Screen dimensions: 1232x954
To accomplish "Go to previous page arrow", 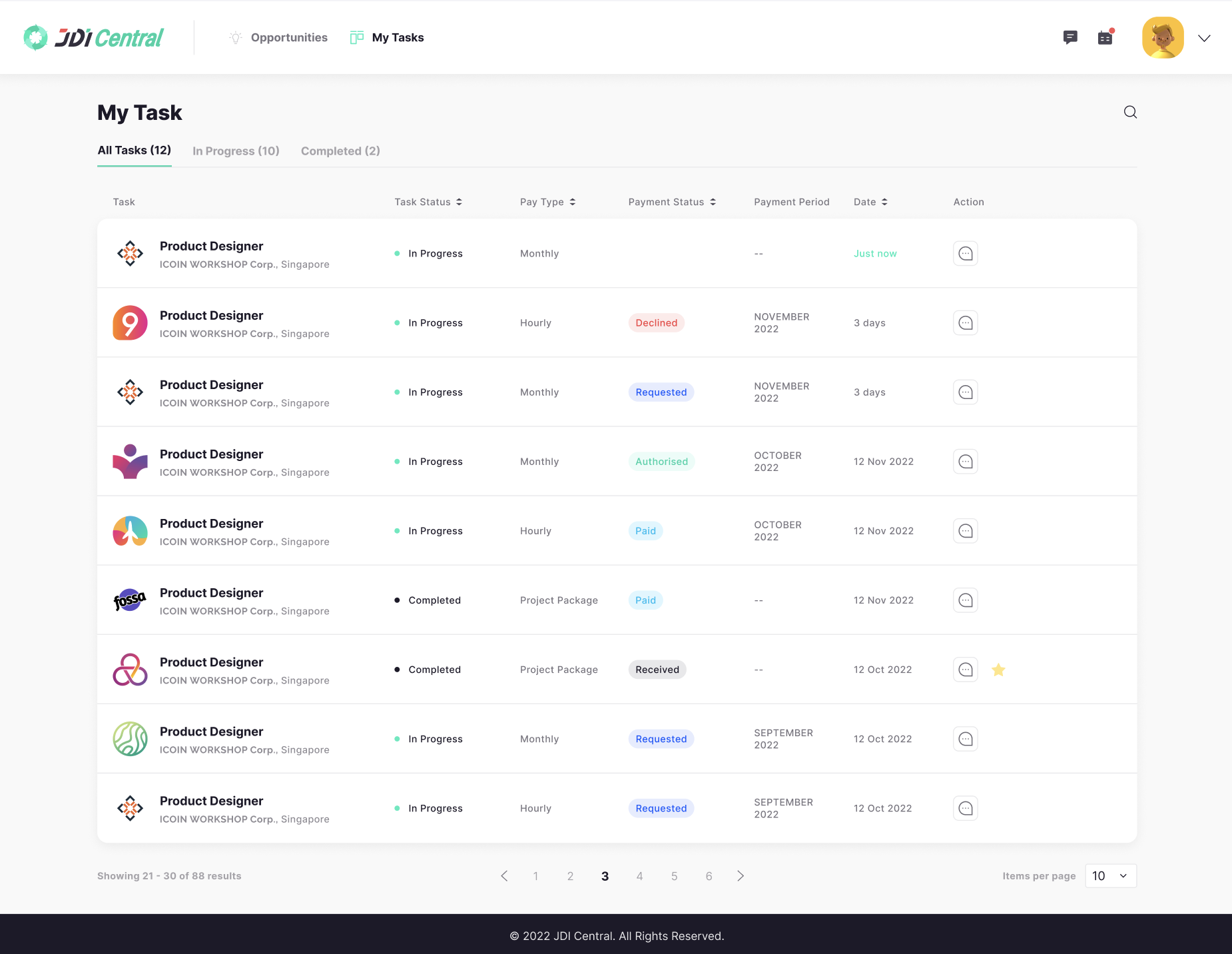I will click(504, 876).
